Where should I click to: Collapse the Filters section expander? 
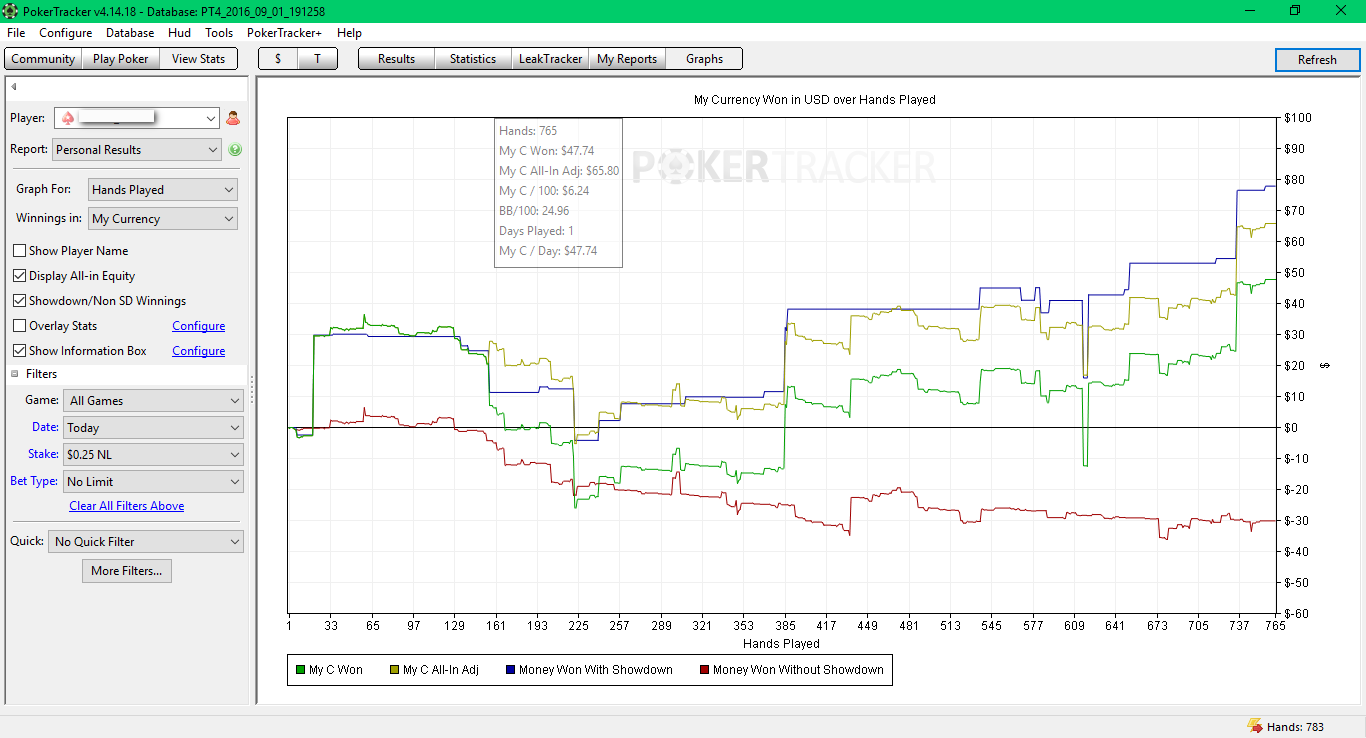[15, 374]
